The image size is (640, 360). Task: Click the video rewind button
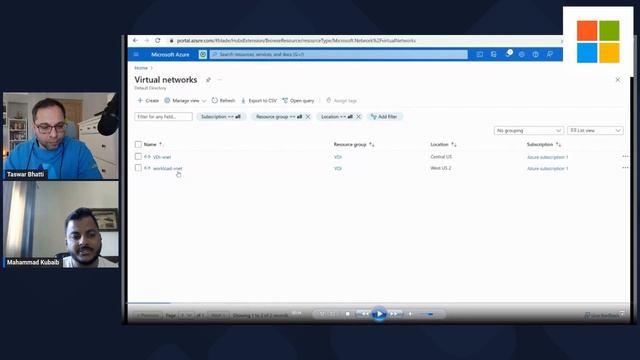[x=364, y=314]
